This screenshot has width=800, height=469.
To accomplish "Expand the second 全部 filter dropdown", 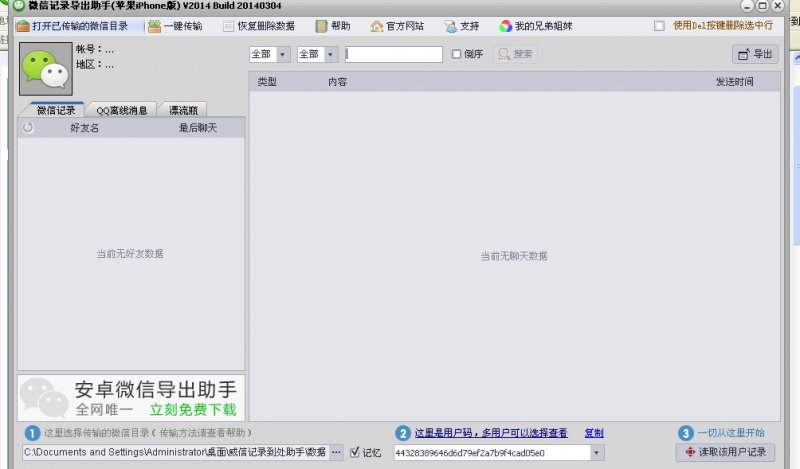I will pos(330,54).
